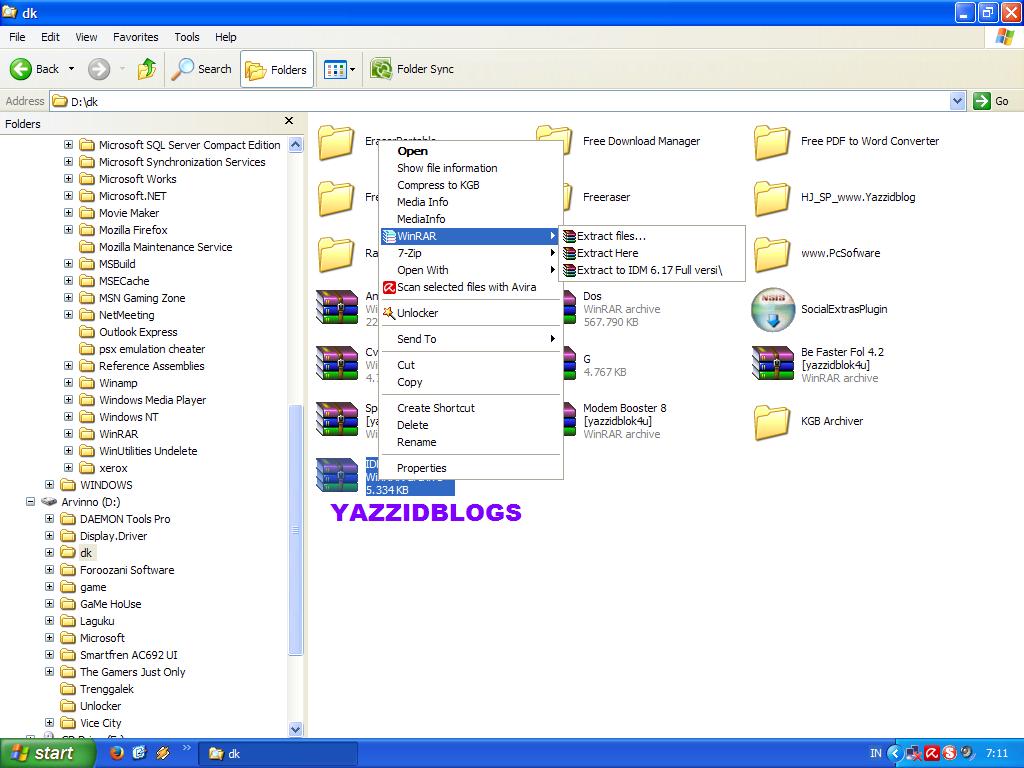Screen dimensions: 1024x768
Task: Toggle the Folders pane button
Action: (x=277, y=69)
